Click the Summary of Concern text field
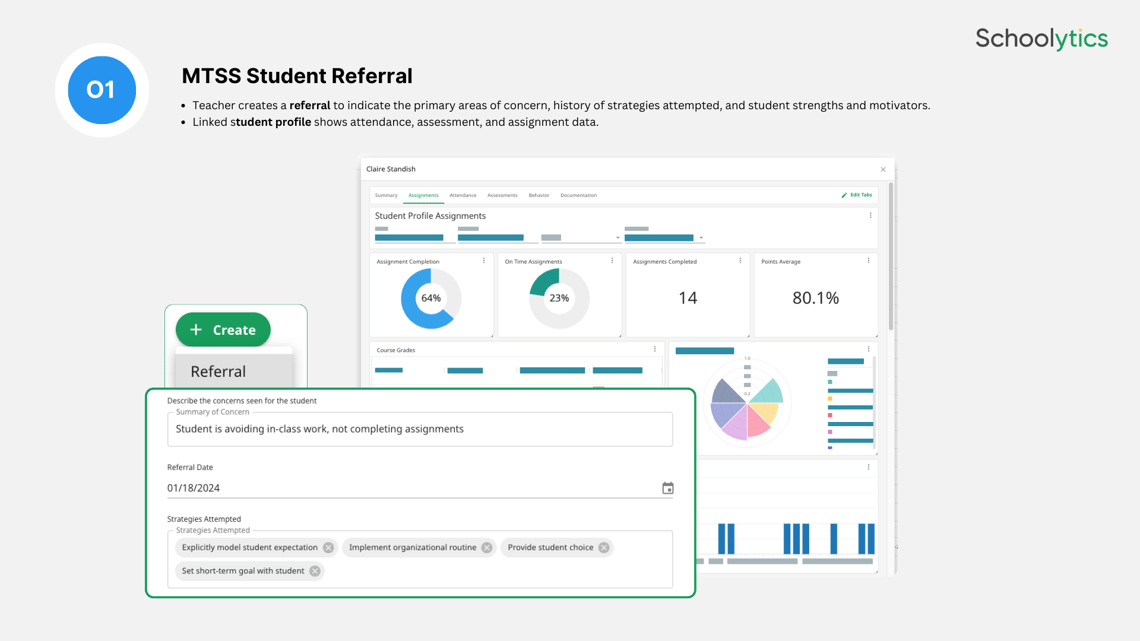Viewport: 1140px width, 641px height. 420,429
